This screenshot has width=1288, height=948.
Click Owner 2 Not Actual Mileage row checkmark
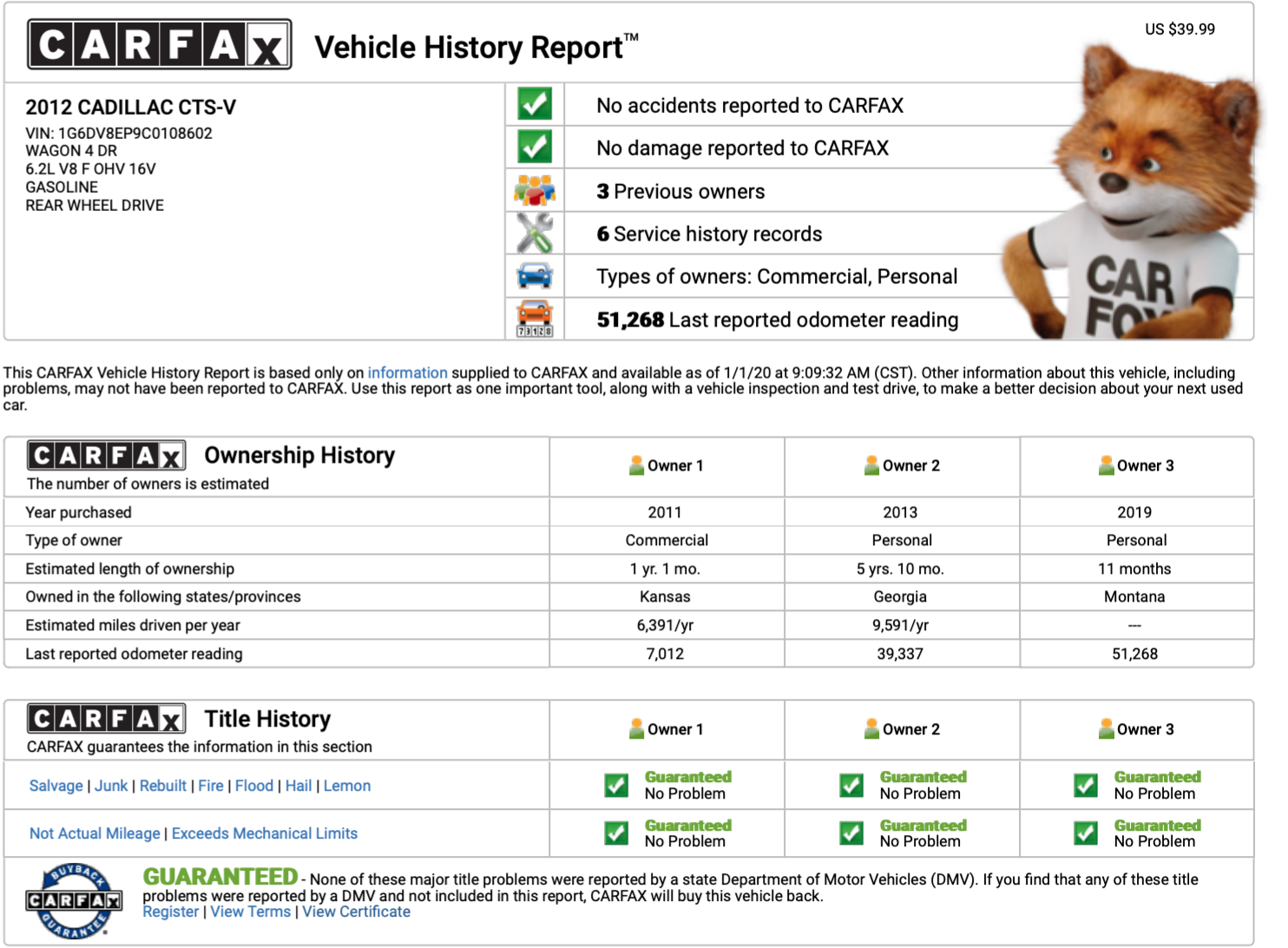pyautogui.click(x=851, y=833)
